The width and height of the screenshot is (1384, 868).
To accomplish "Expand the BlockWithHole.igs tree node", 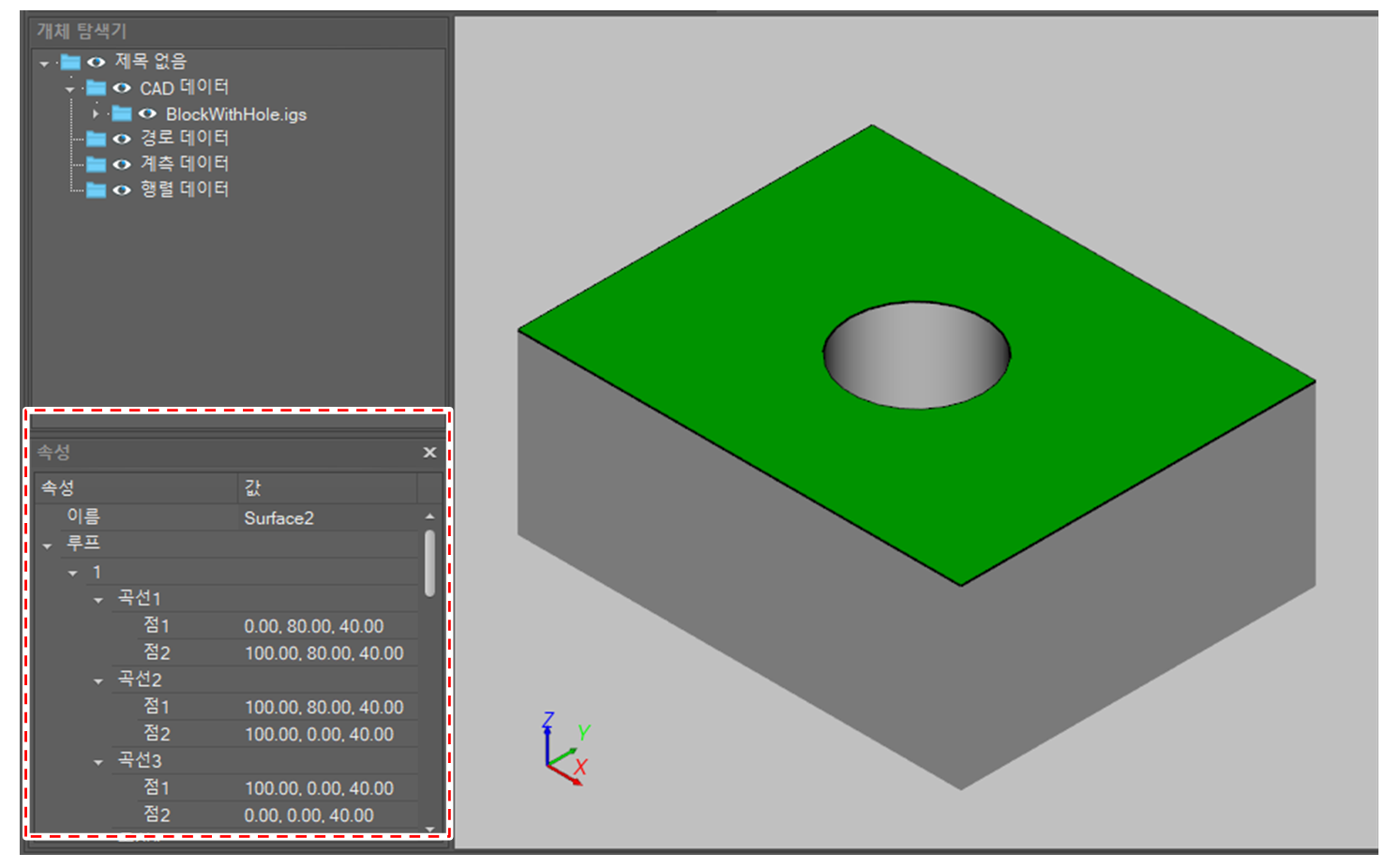I will coord(97,113).
